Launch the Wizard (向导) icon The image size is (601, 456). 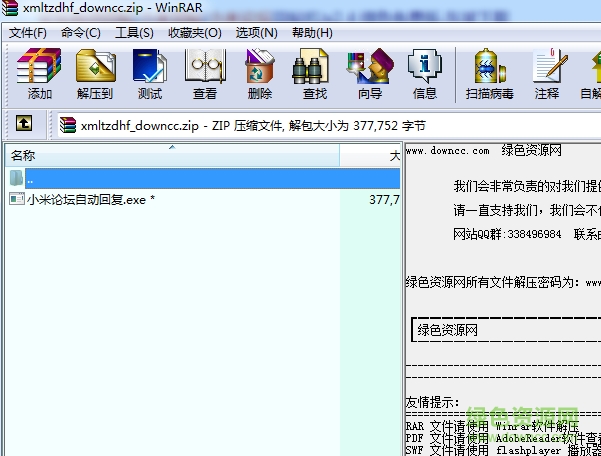(369, 74)
